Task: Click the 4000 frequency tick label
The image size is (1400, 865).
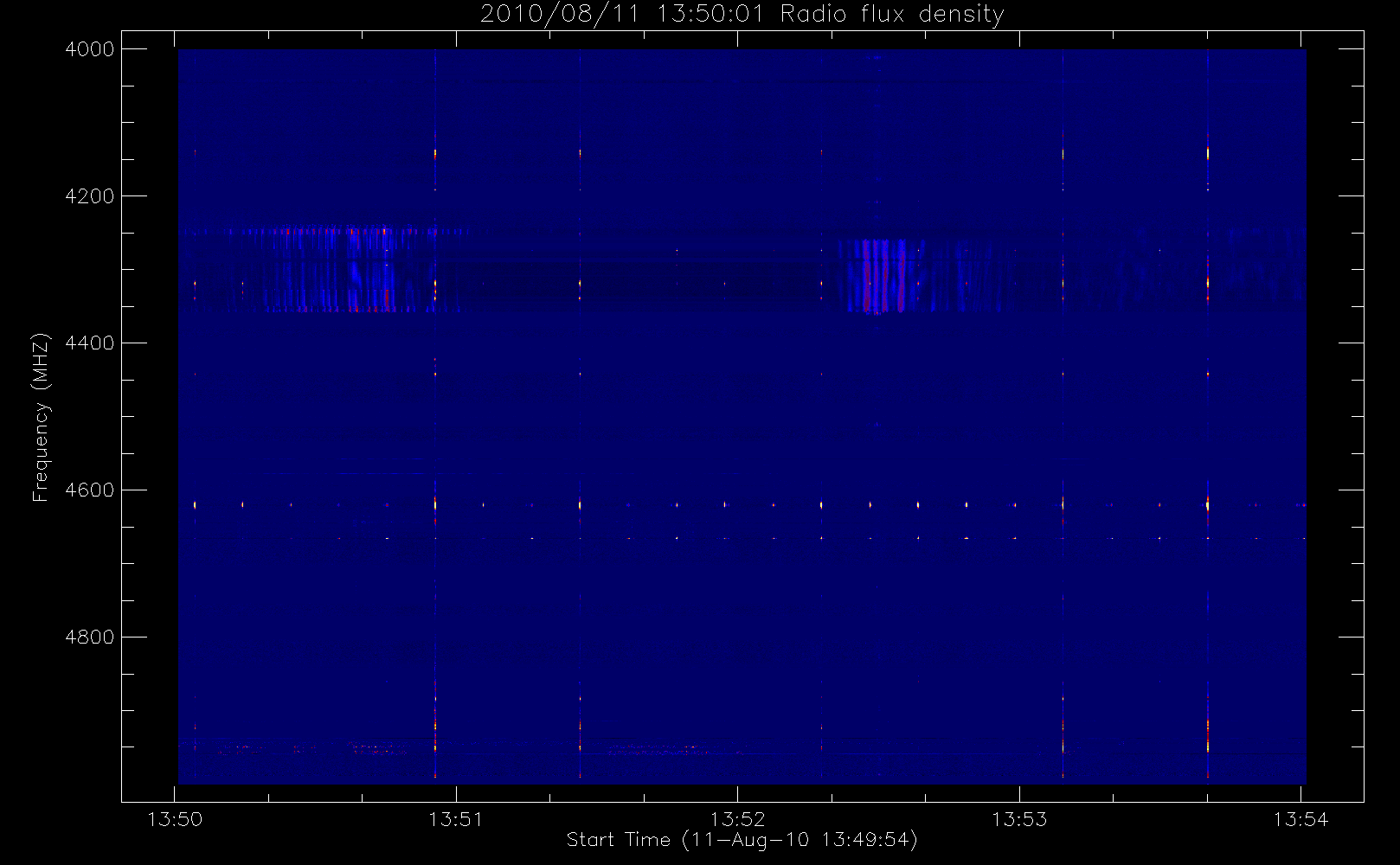Action: coord(90,49)
